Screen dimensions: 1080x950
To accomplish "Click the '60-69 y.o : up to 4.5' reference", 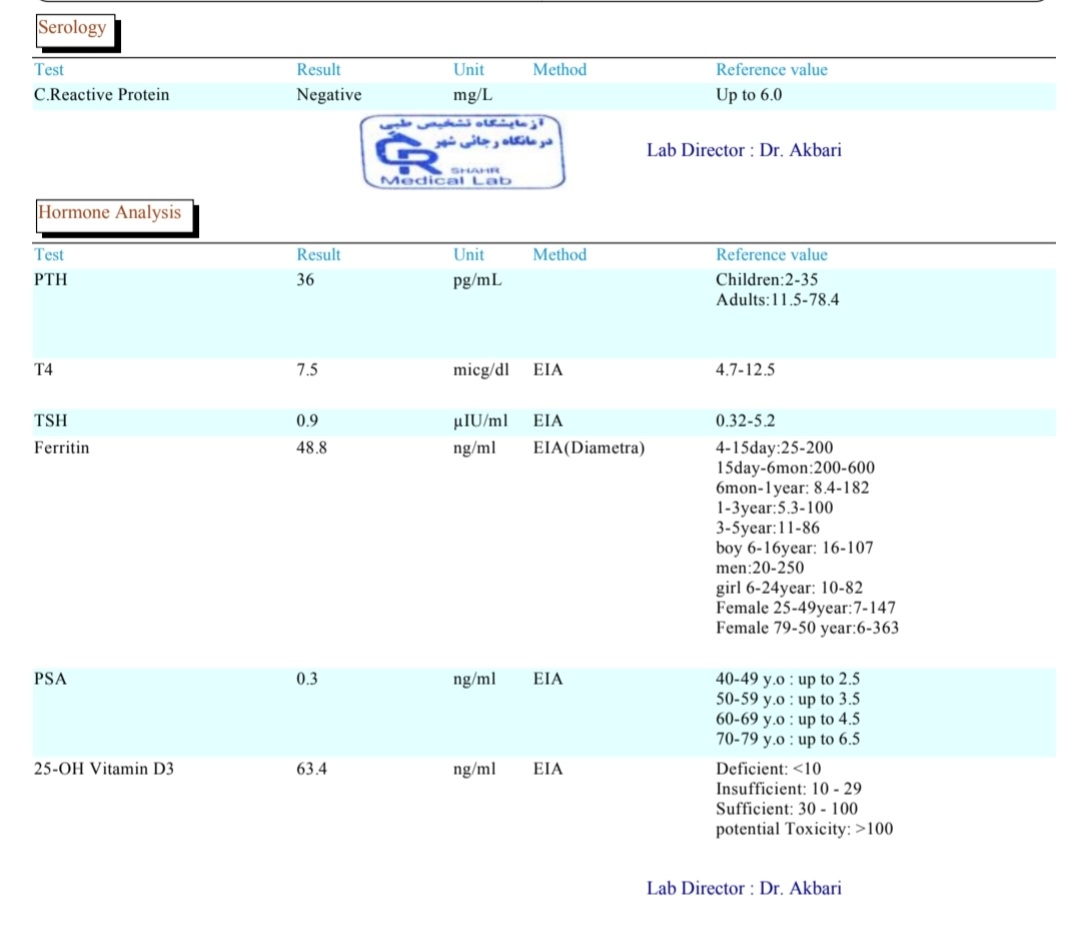I will tap(787, 719).
